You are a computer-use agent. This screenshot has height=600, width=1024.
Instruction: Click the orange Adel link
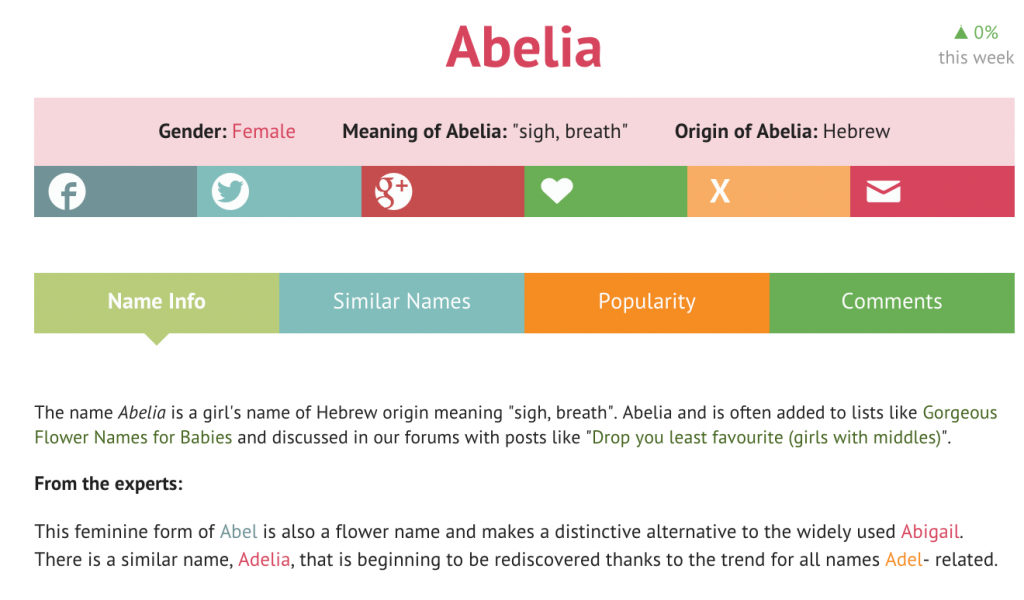point(903,560)
